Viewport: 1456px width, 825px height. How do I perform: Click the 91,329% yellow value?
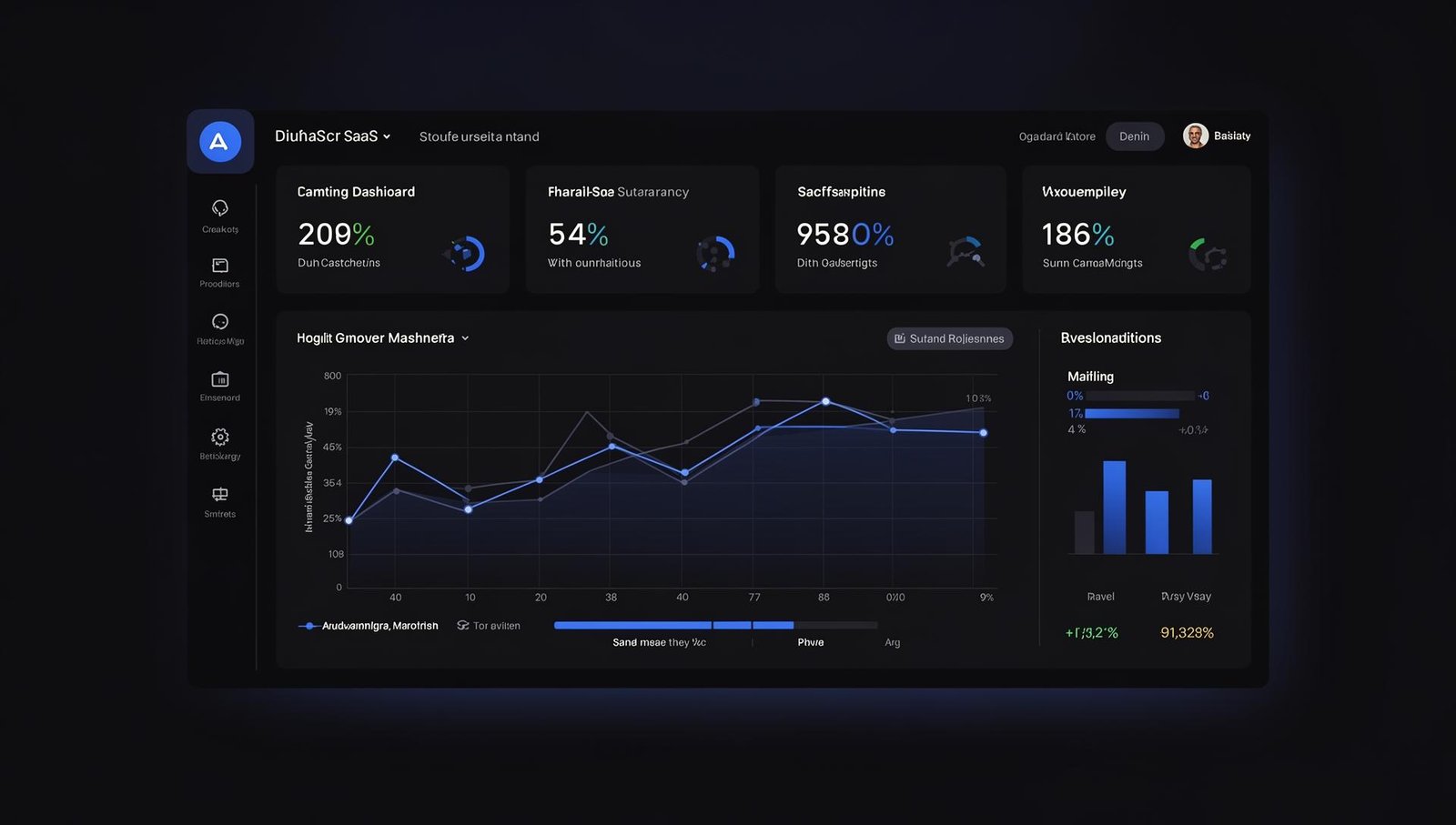pos(1188,633)
